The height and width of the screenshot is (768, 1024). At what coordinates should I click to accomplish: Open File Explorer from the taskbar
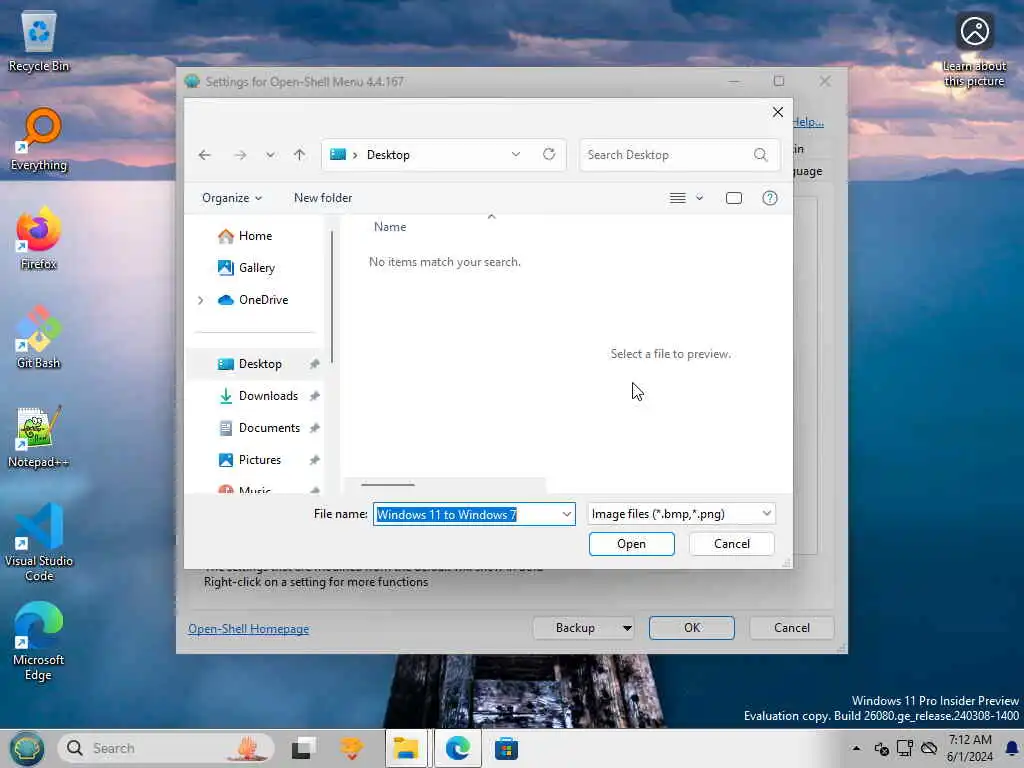[x=406, y=748]
